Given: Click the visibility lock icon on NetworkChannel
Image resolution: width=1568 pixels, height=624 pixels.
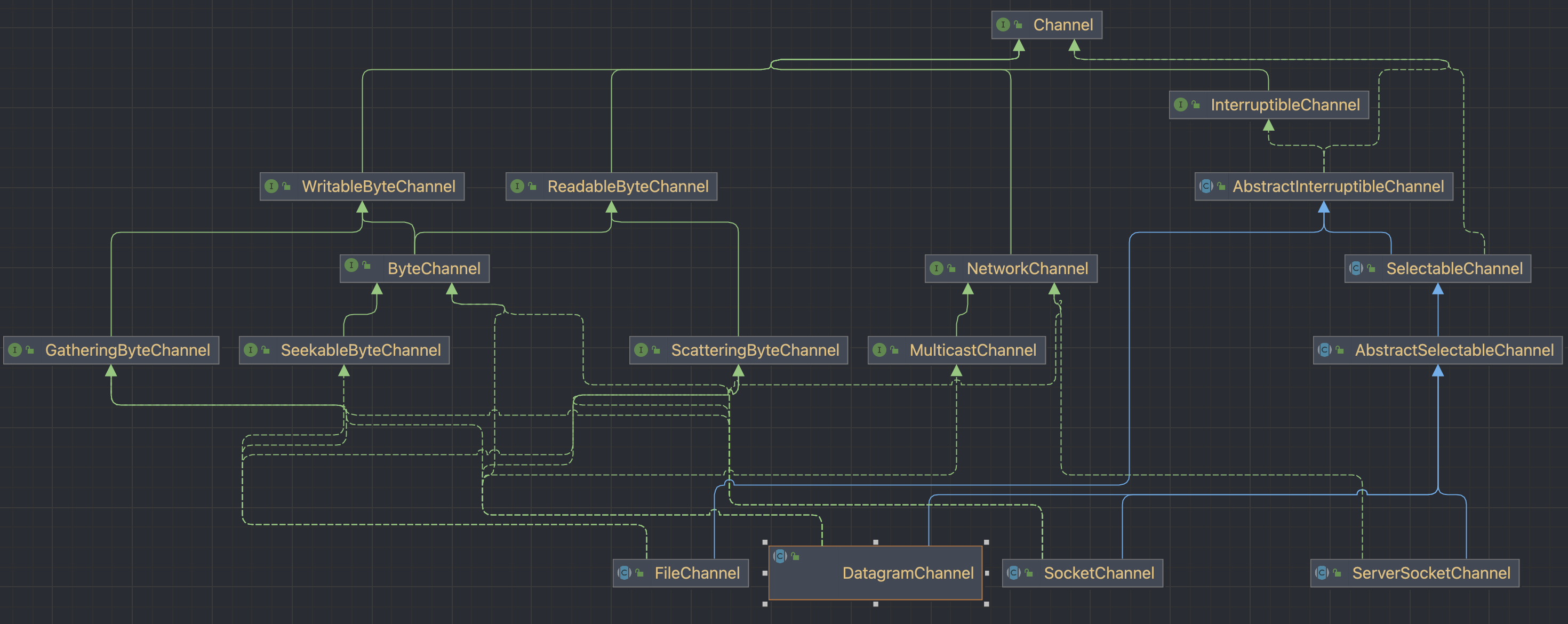Looking at the screenshot, I should point(951,268).
